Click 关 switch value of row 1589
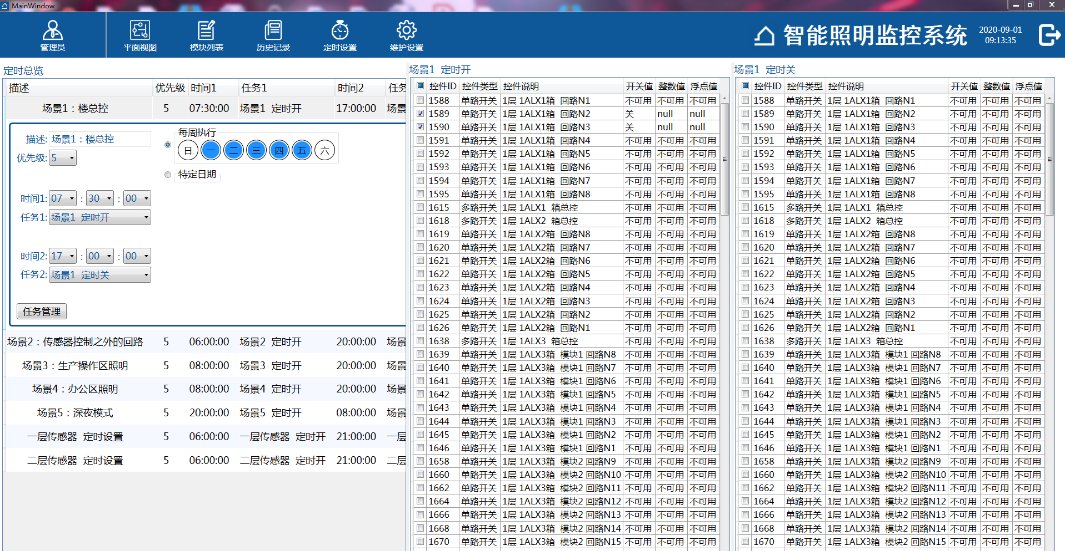Viewport: 1065px width, 551px height. 639,113
